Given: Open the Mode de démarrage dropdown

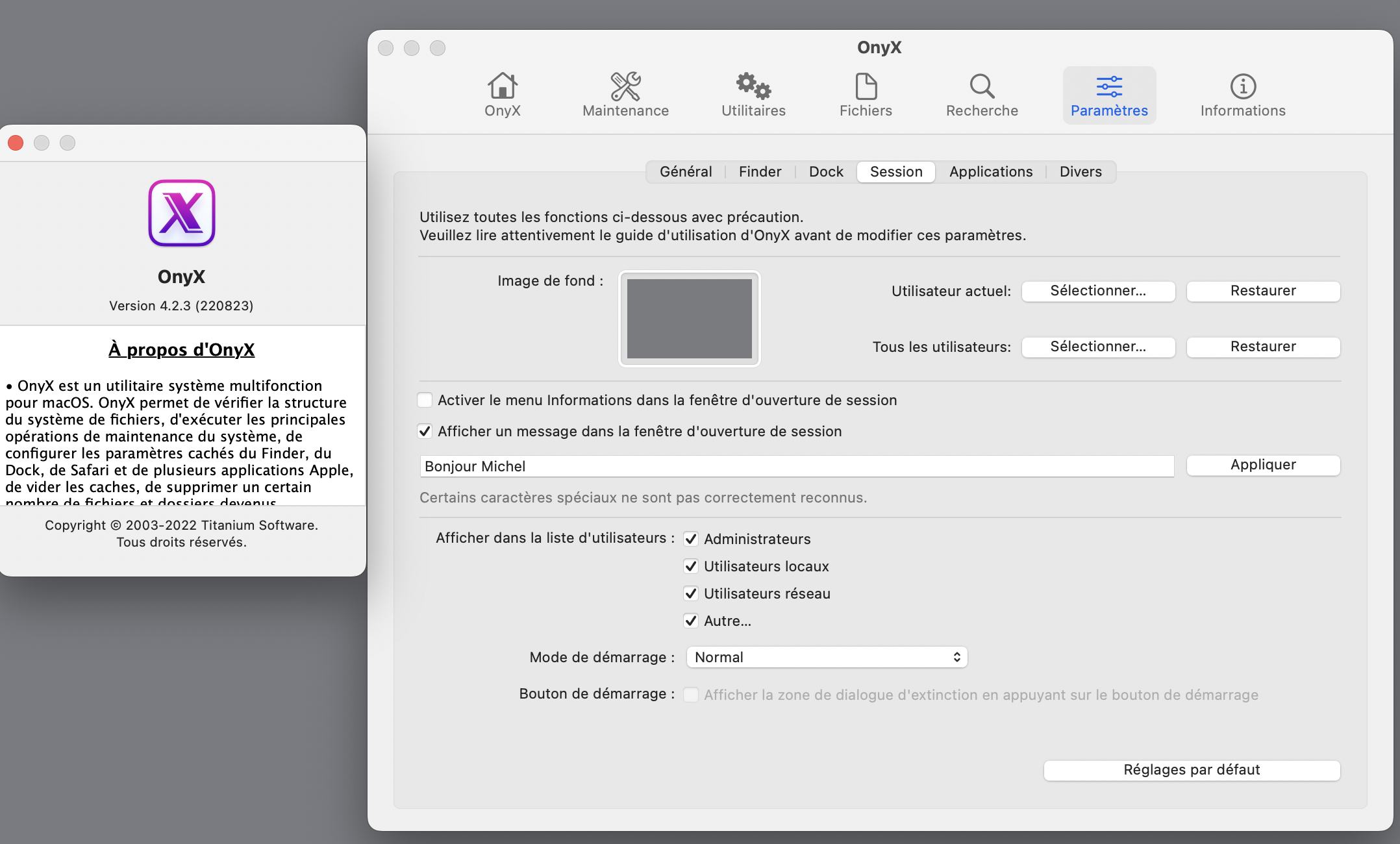Looking at the screenshot, I should pos(827,658).
